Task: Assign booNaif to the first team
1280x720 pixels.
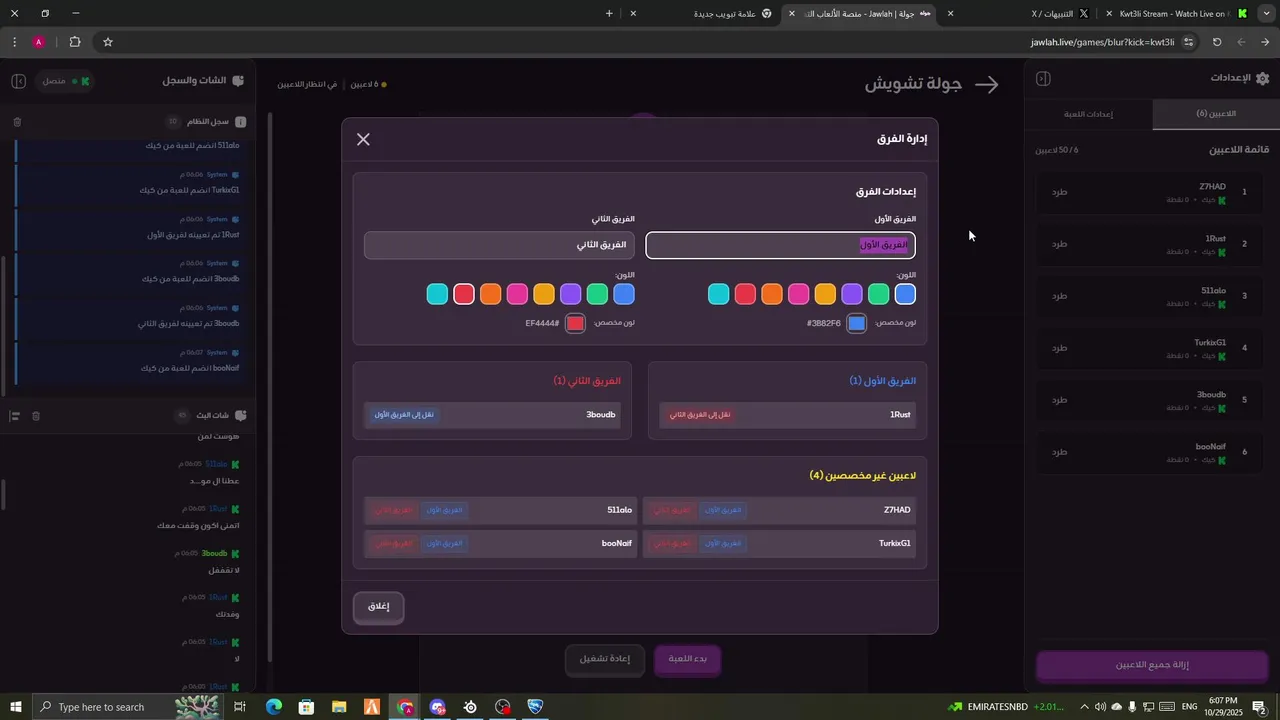Action: (445, 543)
